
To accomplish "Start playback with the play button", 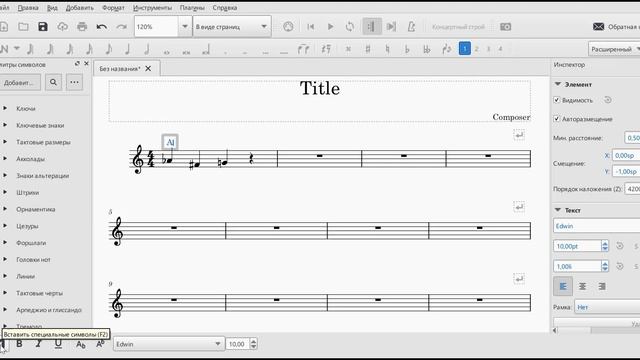I will click(x=330, y=27).
